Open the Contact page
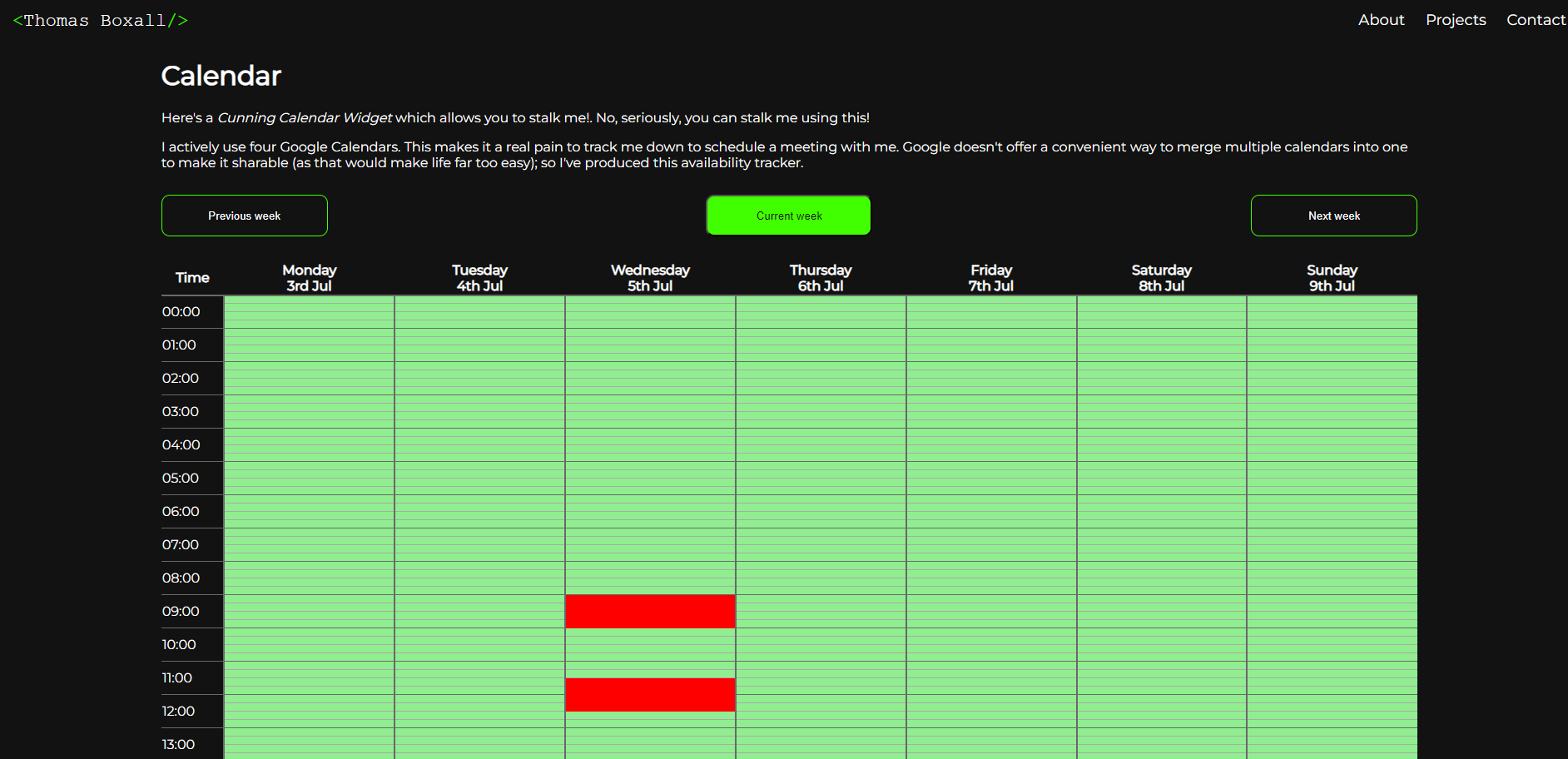 point(1535,20)
